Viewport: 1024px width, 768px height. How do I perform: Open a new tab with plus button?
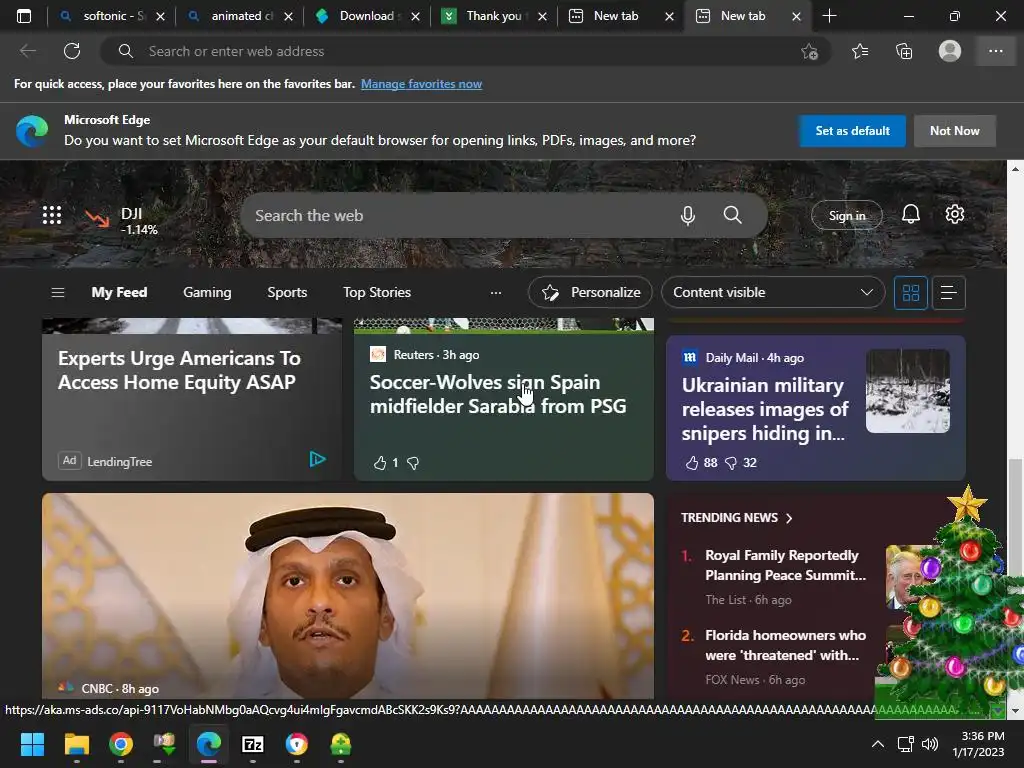coord(829,16)
